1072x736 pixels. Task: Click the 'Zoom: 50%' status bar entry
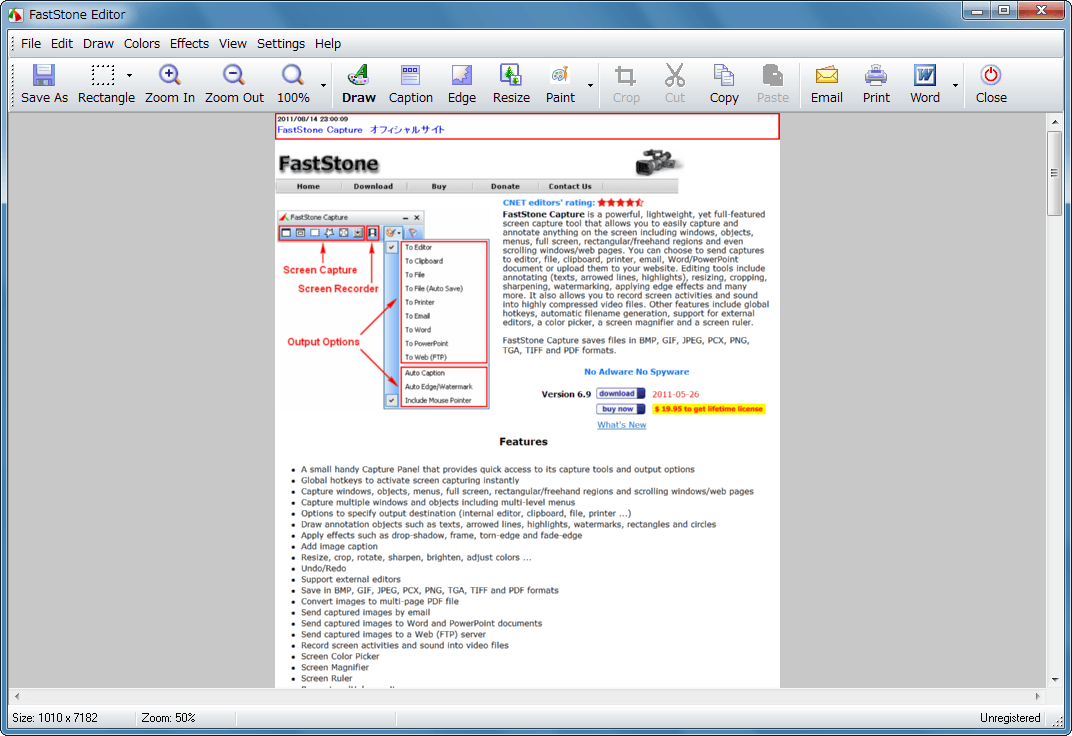168,718
